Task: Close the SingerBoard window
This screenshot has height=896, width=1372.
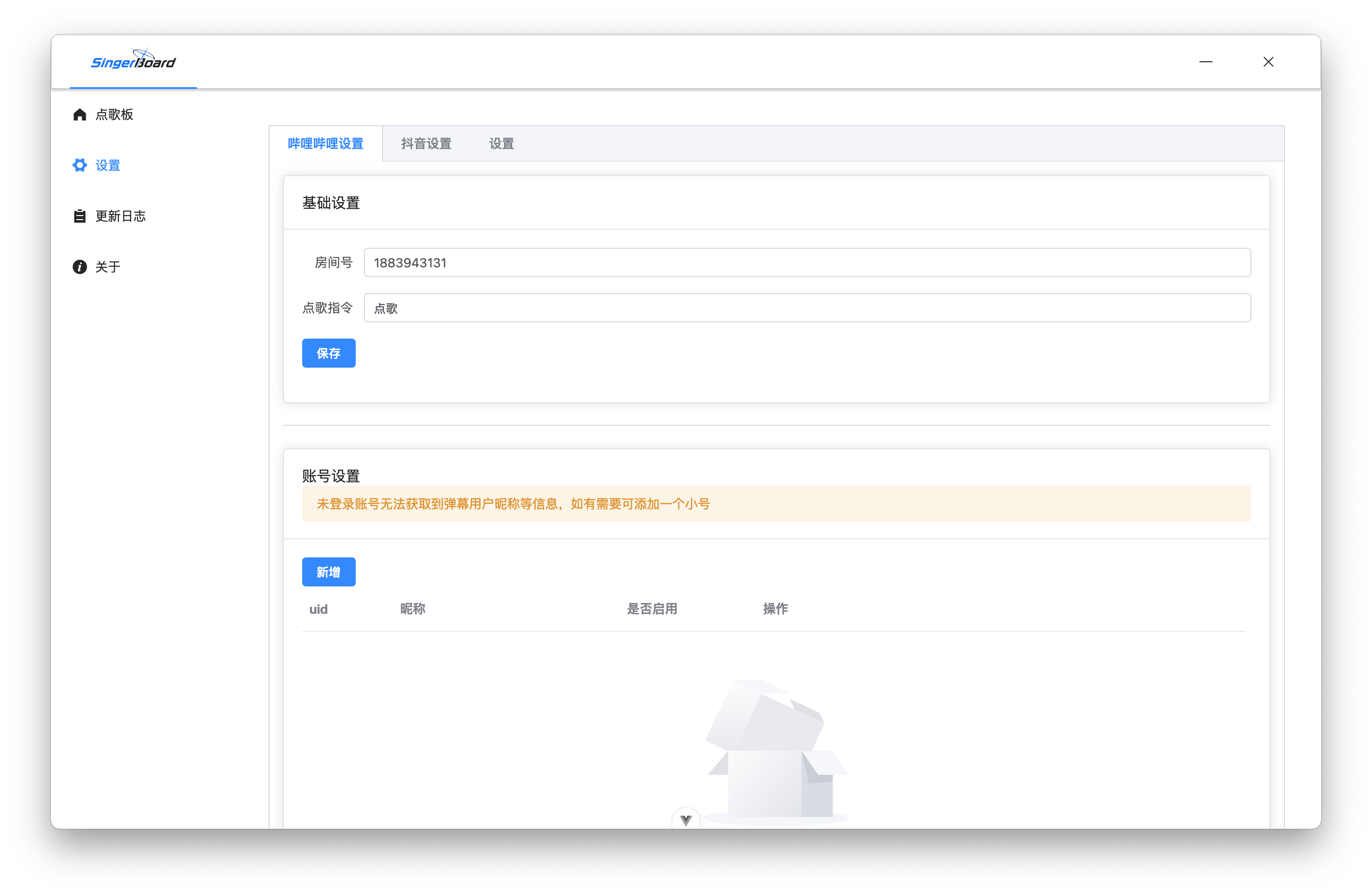Action: [1268, 62]
